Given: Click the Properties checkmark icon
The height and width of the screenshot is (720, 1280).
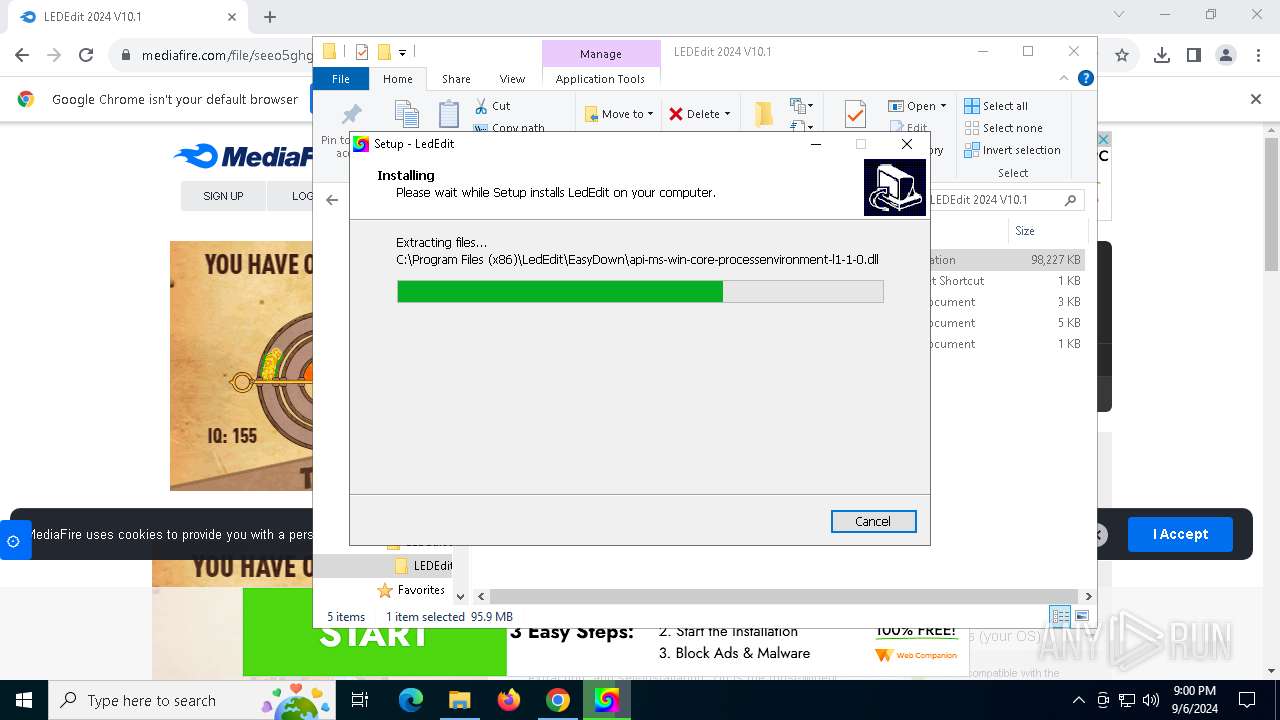Looking at the screenshot, I should click(x=855, y=114).
